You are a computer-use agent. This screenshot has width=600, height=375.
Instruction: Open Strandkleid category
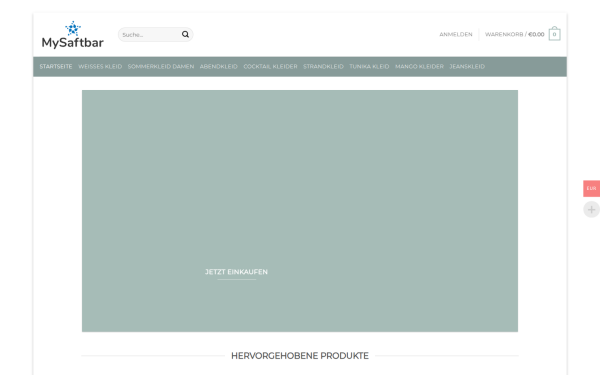pyautogui.click(x=323, y=67)
